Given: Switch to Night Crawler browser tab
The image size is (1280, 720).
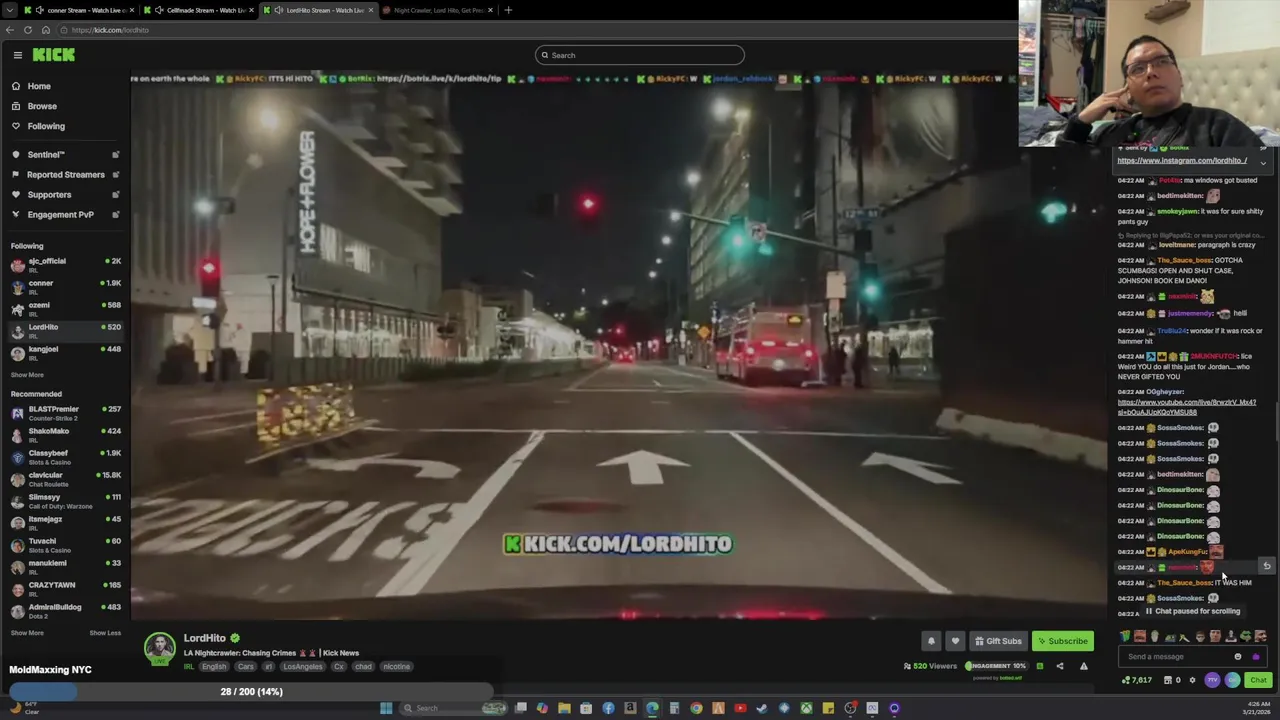Looking at the screenshot, I should (x=438, y=10).
